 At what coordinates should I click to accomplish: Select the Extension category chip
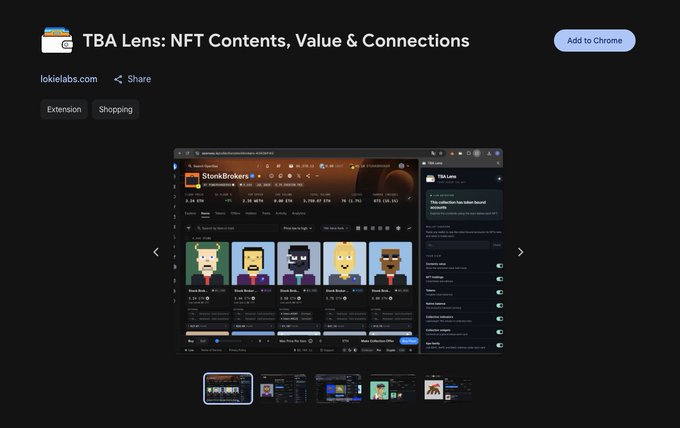click(64, 109)
